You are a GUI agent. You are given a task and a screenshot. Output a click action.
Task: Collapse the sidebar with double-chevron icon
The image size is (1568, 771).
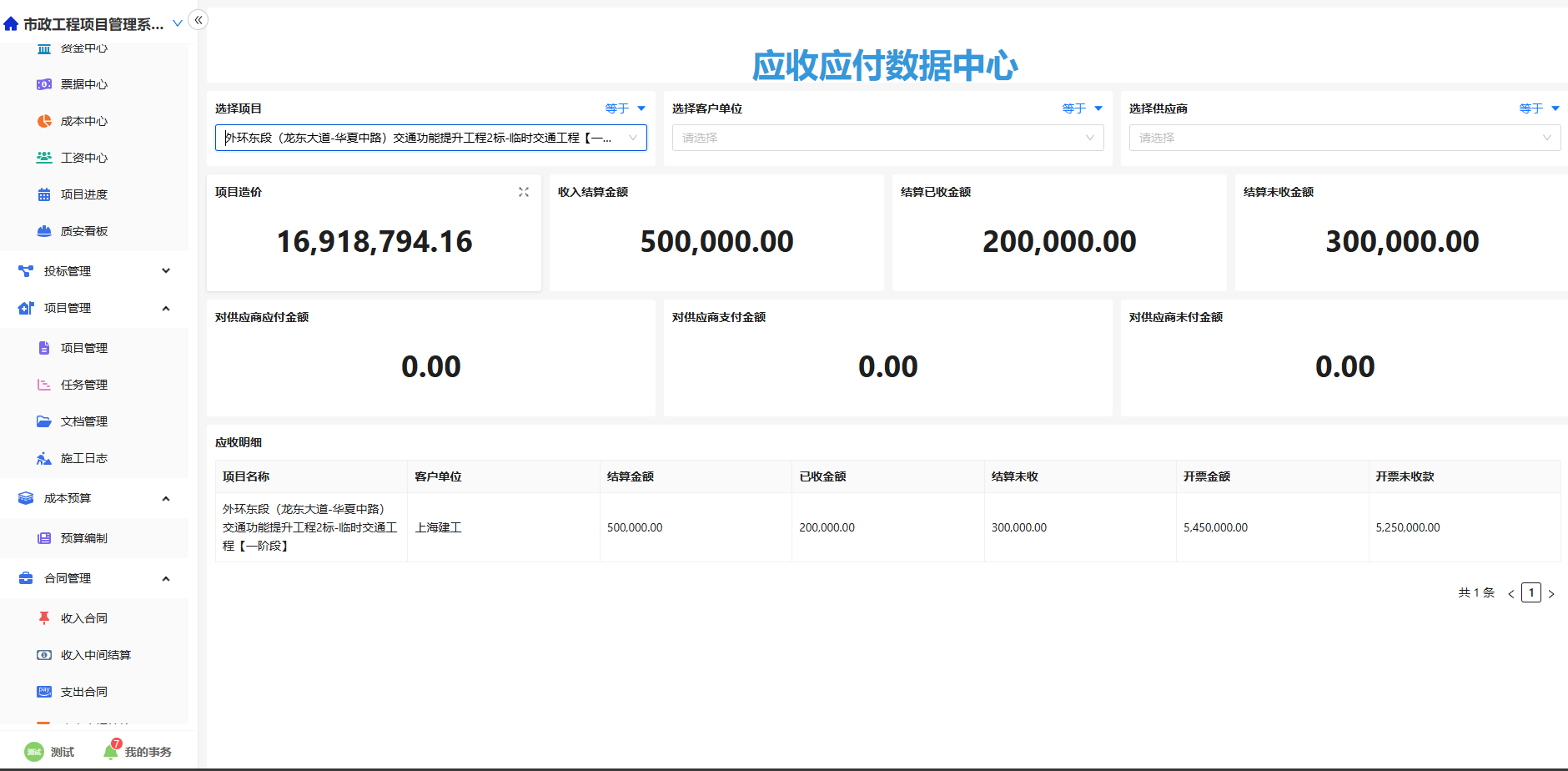[199, 20]
